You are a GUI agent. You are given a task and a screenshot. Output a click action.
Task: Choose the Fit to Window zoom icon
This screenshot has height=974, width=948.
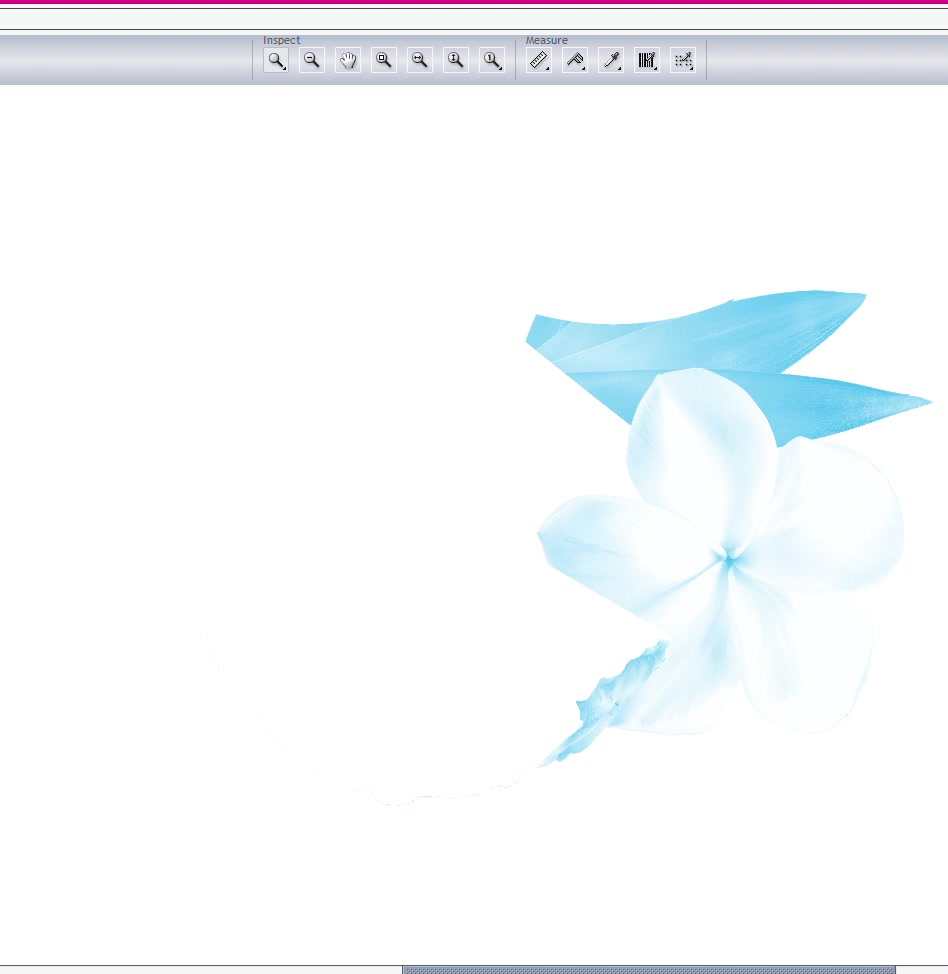pyautogui.click(x=383, y=61)
